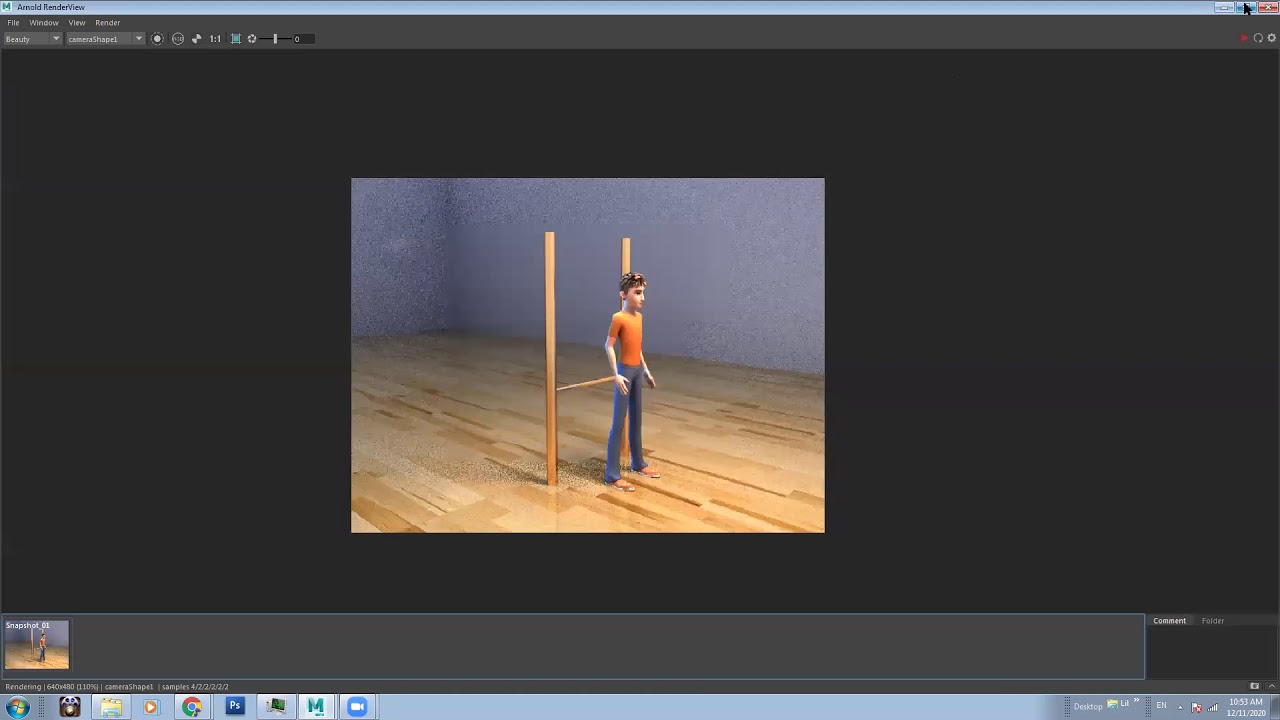The width and height of the screenshot is (1280, 720).
Task: Click the refresh render icon
Action: point(1258,38)
